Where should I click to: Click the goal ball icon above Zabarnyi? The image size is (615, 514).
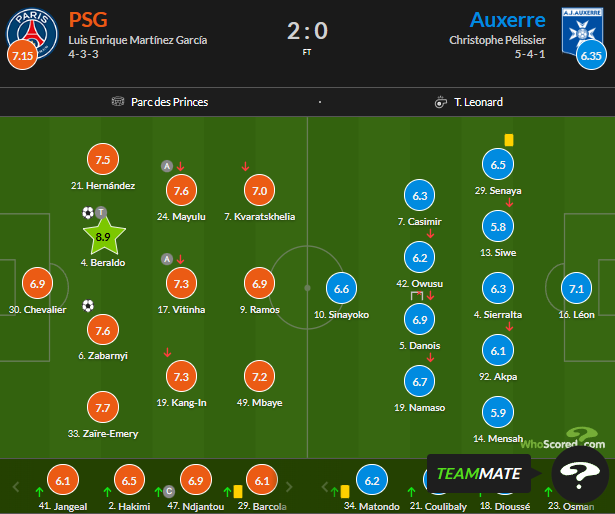tap(88, 306)
